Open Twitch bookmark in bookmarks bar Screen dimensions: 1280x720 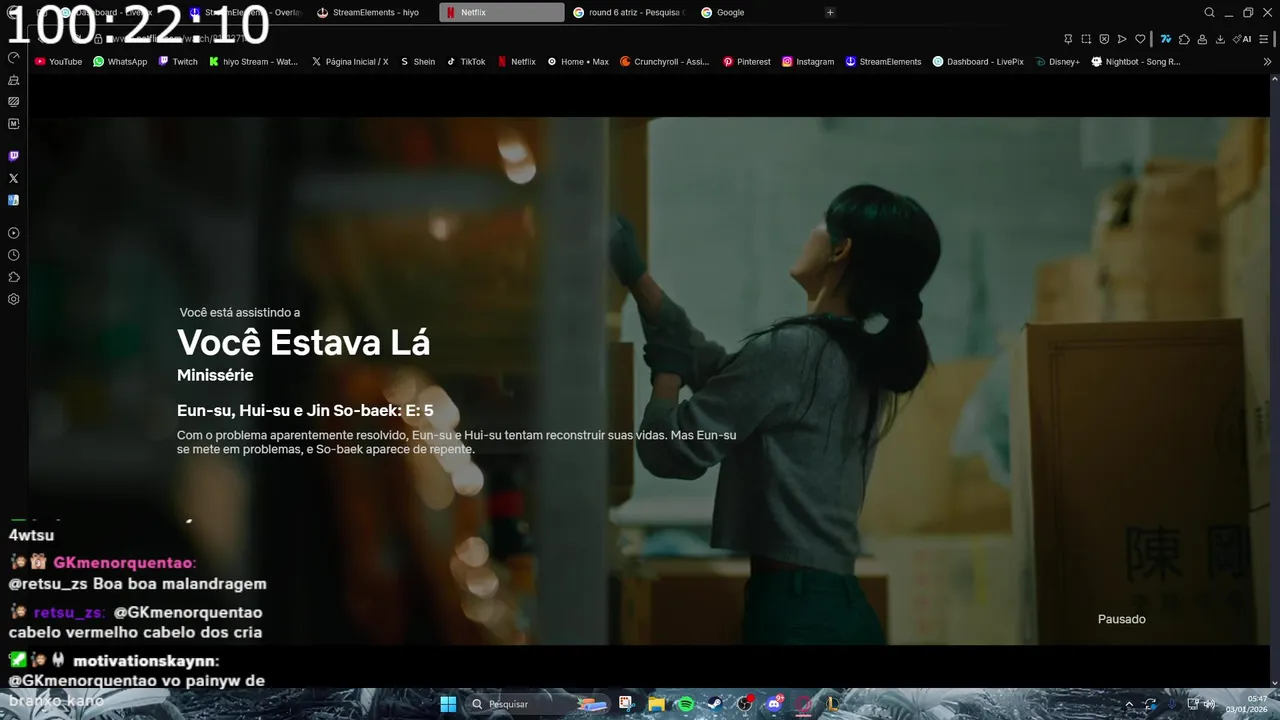coord(178,61)
